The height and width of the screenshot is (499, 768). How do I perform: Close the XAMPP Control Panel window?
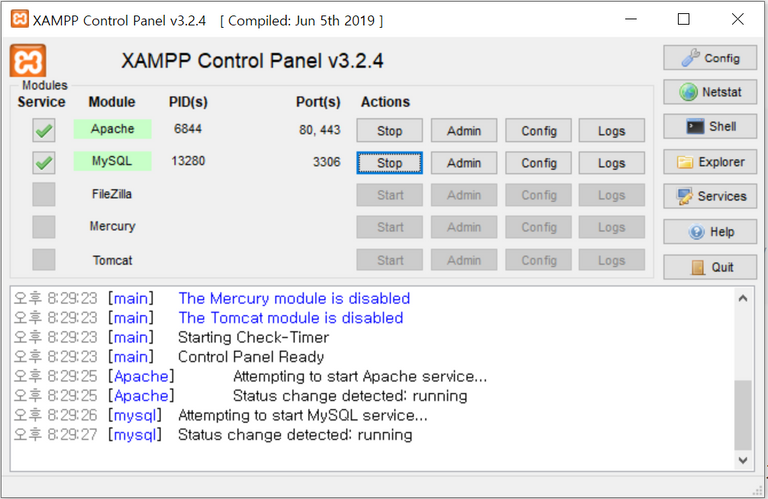(x=738, y=19)
